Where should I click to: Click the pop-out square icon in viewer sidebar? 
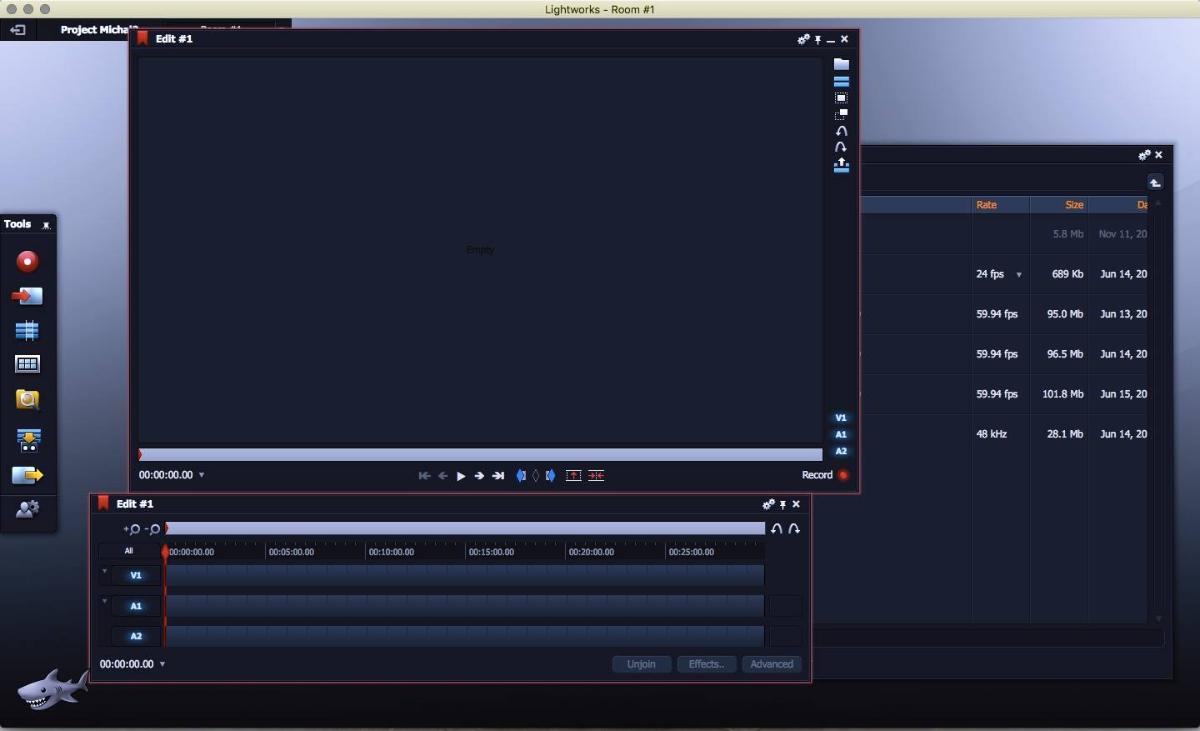841,114
